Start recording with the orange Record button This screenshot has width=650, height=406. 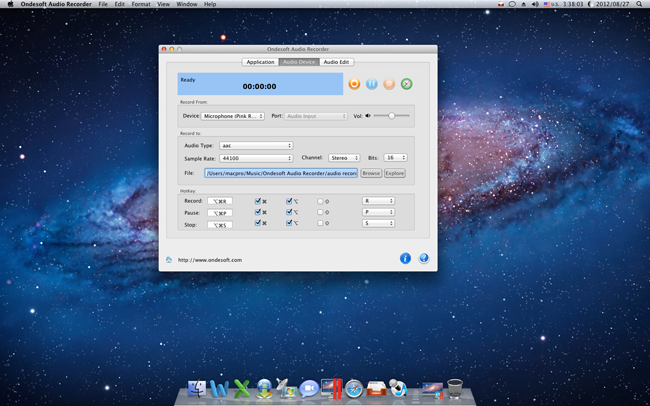[354, 84]
